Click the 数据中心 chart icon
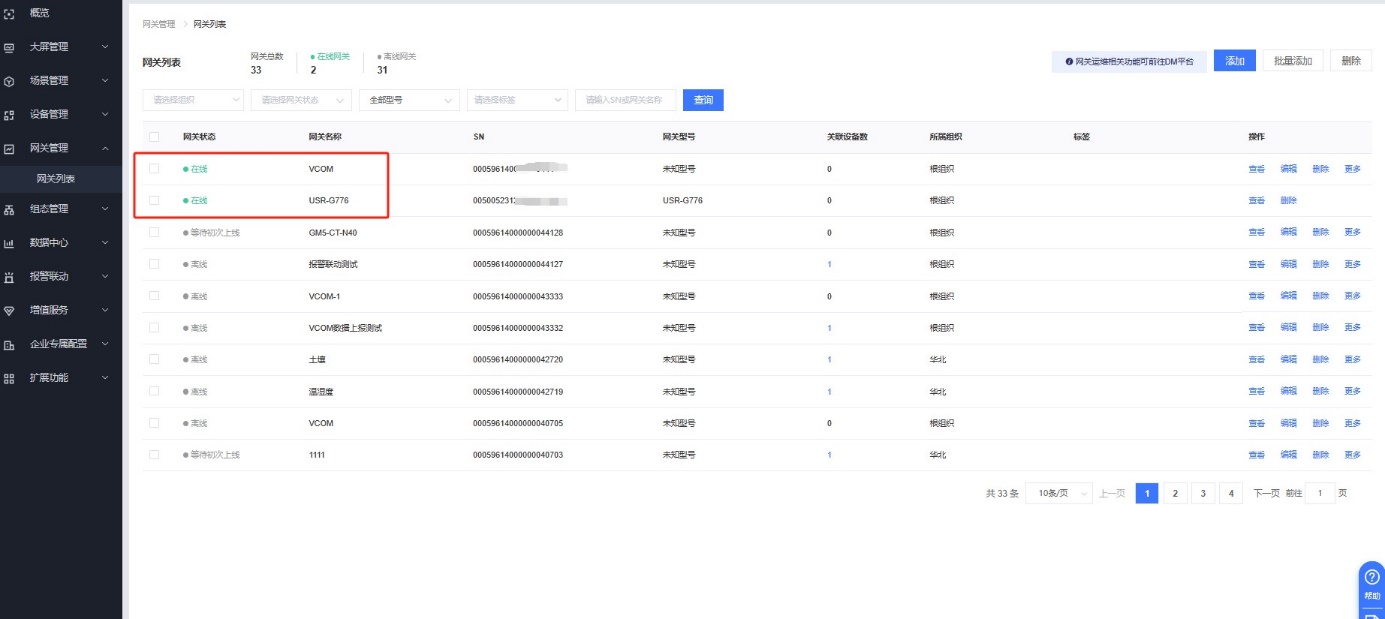The height and width of the screenshot is (619, 1385). tap(9, 243)
